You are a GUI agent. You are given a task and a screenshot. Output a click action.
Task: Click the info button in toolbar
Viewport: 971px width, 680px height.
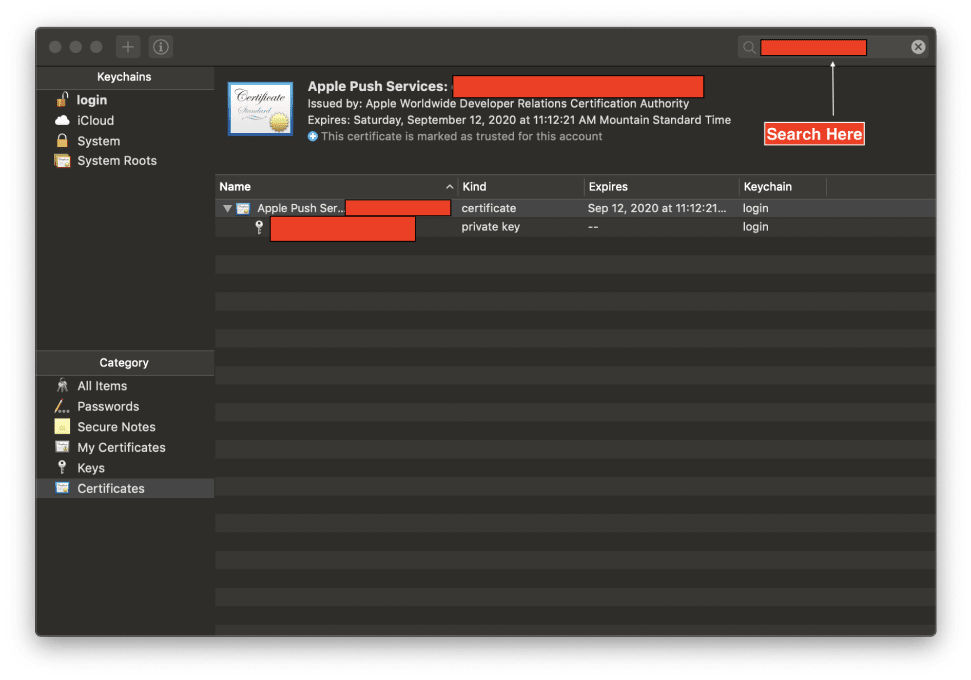coord(160,47)
